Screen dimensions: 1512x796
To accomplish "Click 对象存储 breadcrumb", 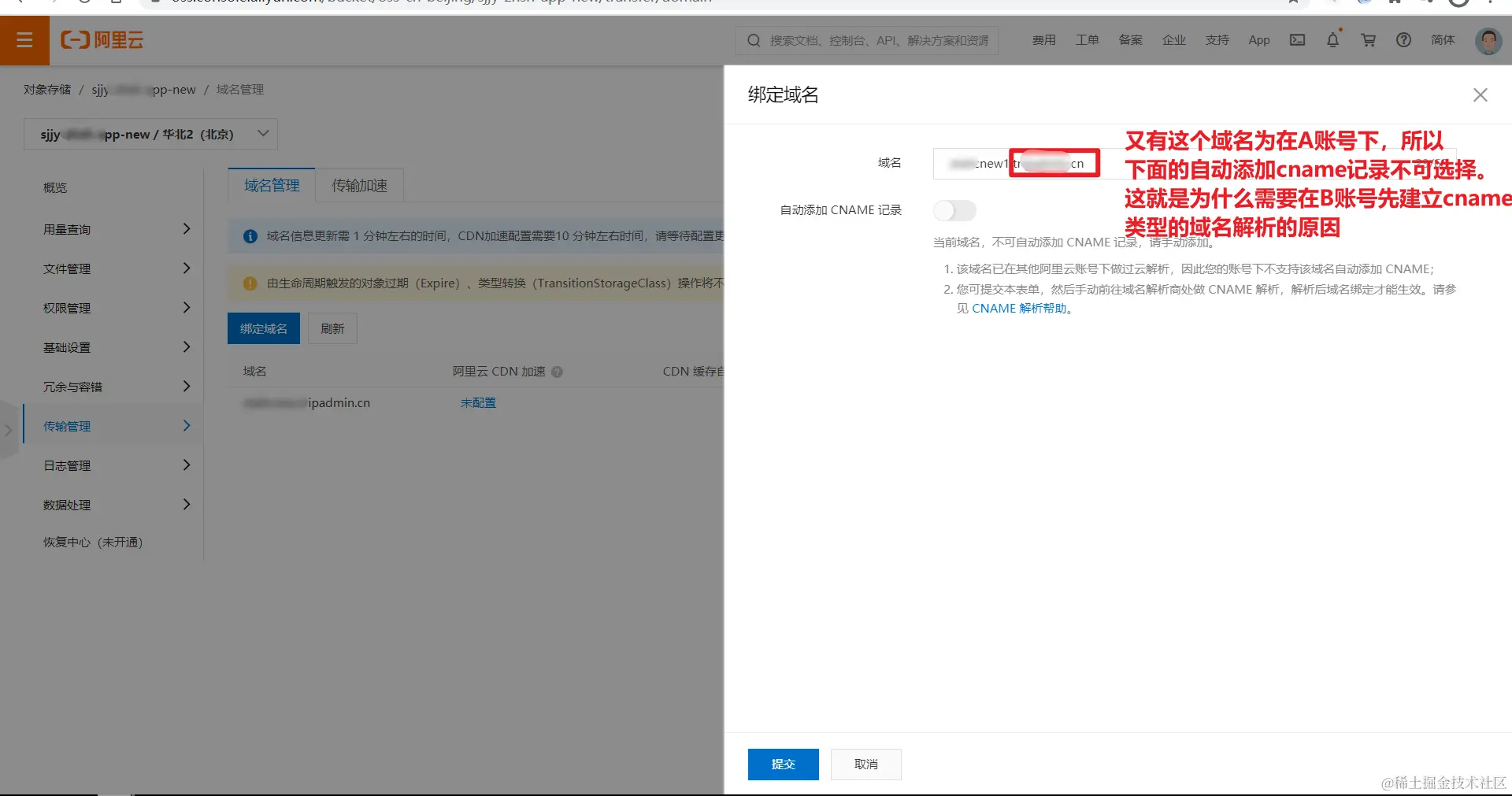I will [47, 90].
